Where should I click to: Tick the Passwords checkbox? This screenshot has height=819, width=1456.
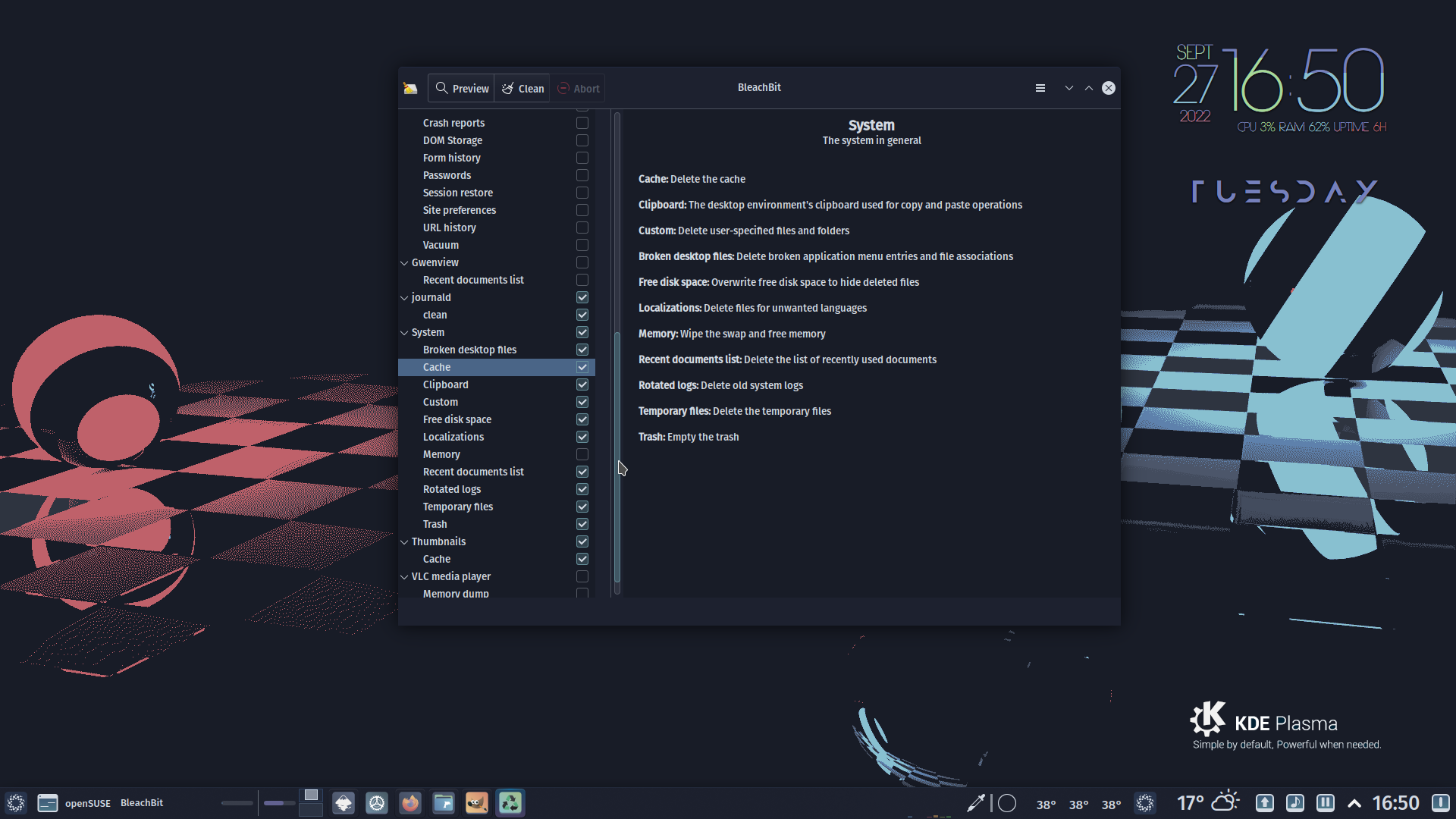[582, 175]
